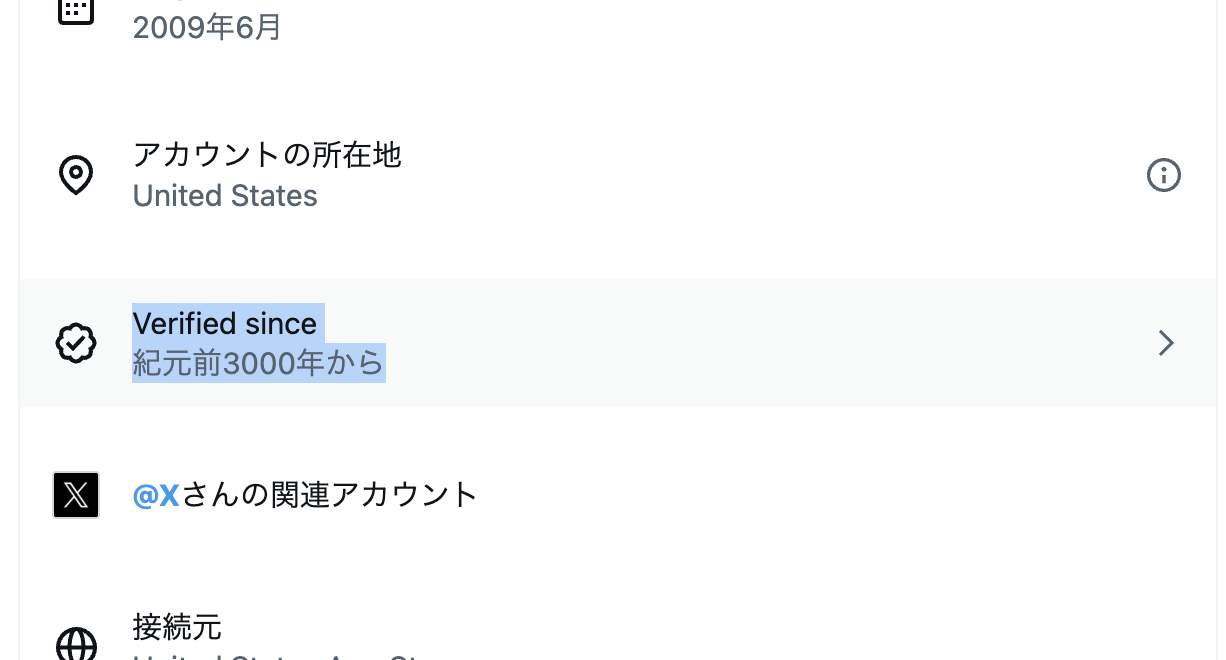The height and width of the screenshot is (660, 1226).
Task: Select the アカウントの所在地 label
Action: coord(267,155)
